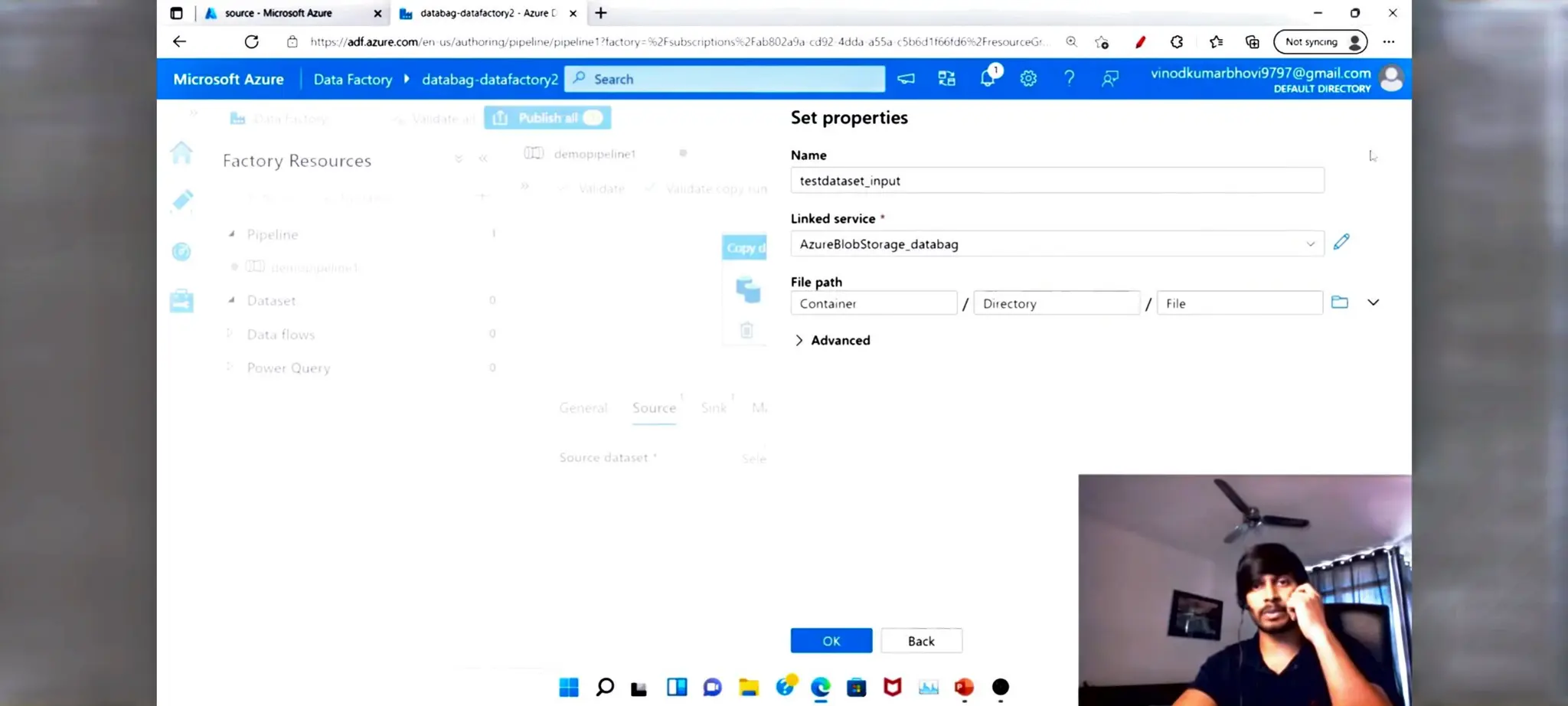1568x706 pixels.
Task: Expand the Power Query tree node
Action: click(x=229, y=368)
